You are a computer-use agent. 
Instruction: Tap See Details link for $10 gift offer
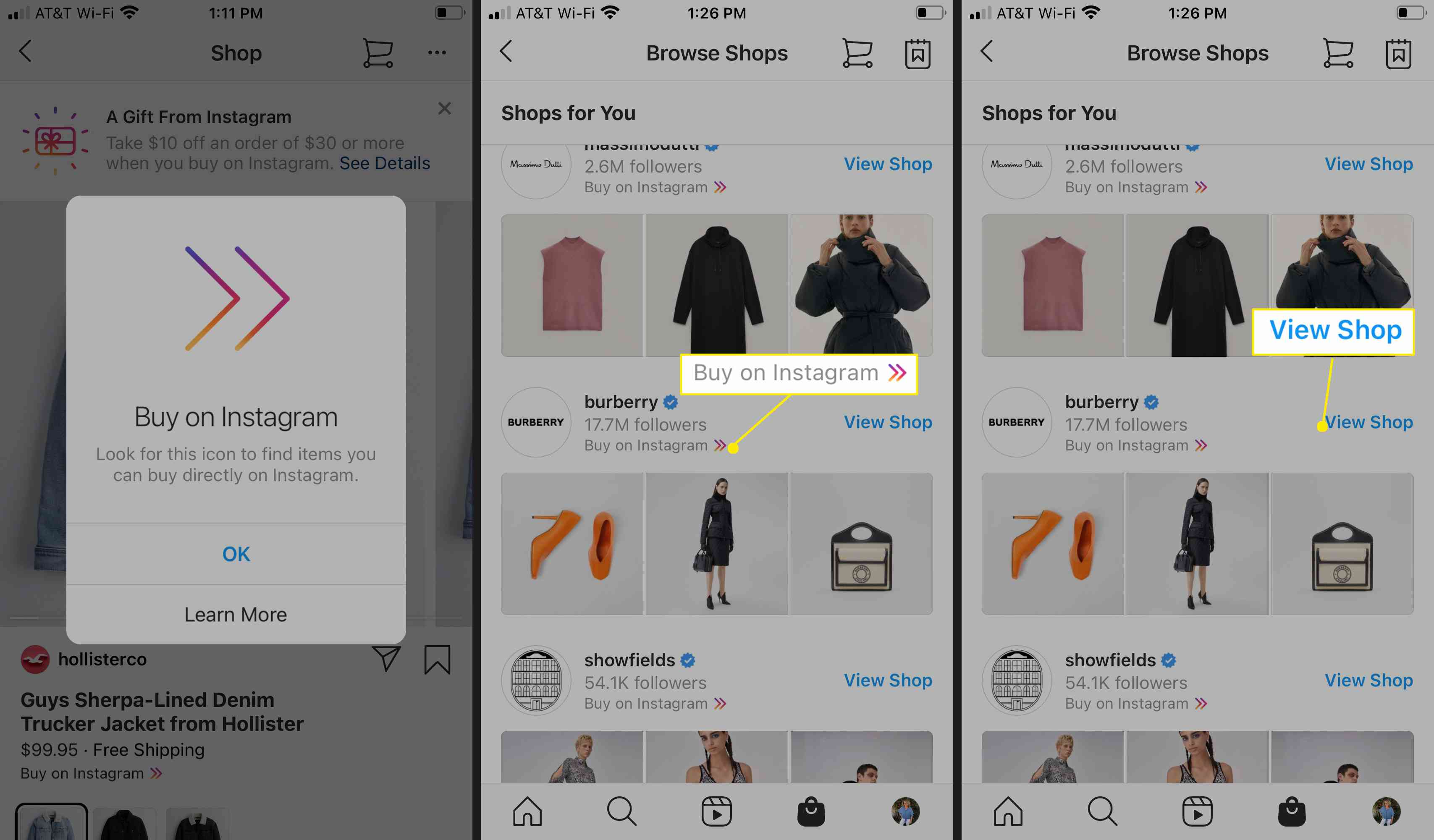pos(385,163)
